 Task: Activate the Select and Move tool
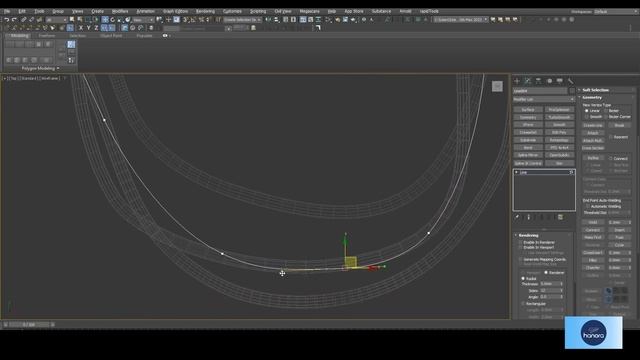pyautogui.click(x=105, y=20)
